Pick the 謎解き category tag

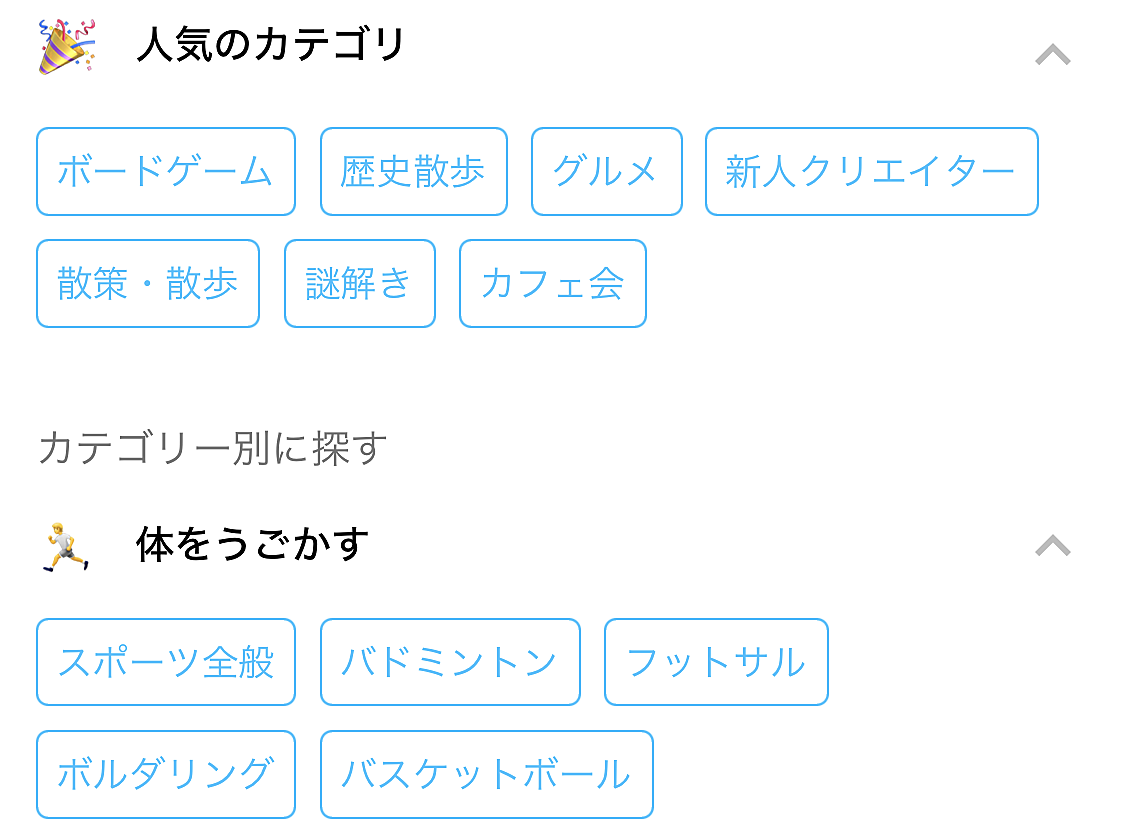[x=360, y=283]
